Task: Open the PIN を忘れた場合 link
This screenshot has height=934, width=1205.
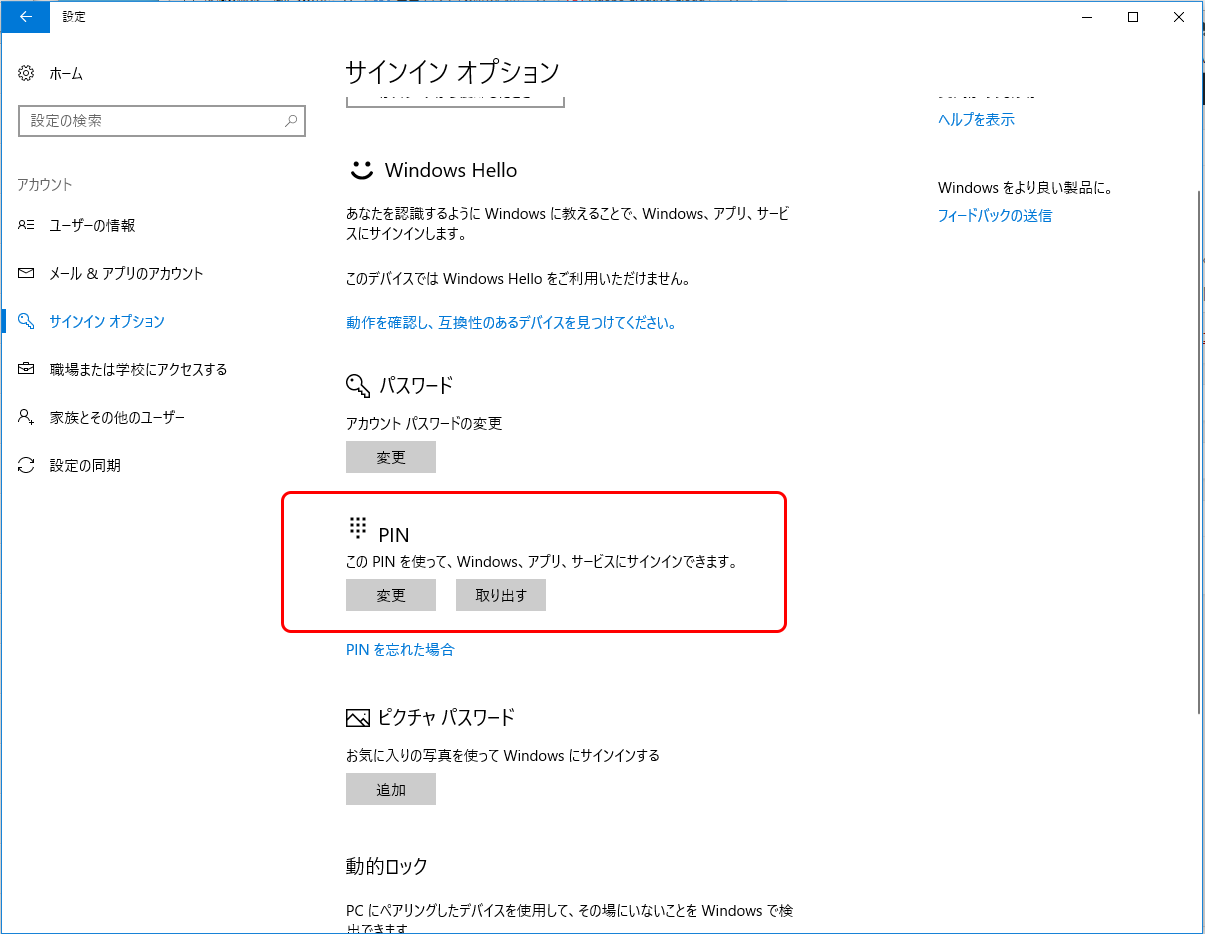Action: tap(400, 650)
